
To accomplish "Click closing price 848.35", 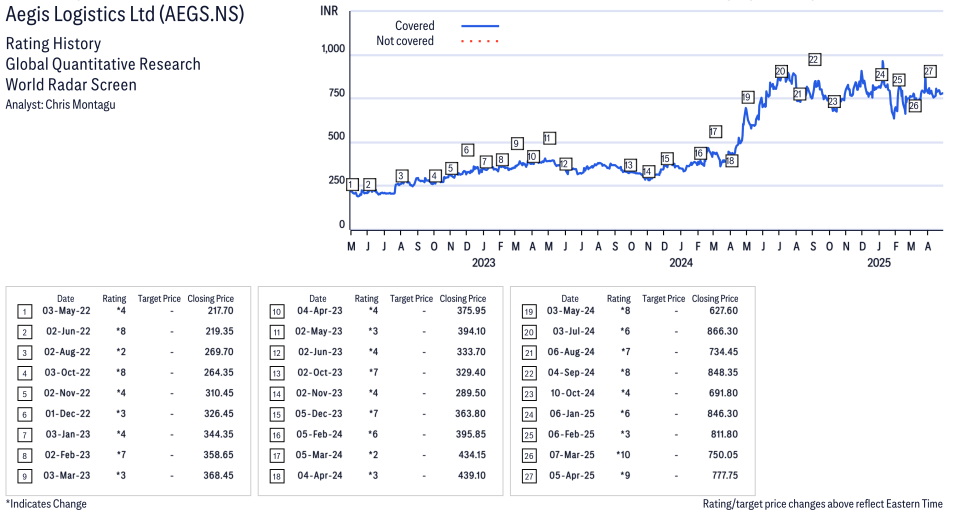I will click(723, 372).
